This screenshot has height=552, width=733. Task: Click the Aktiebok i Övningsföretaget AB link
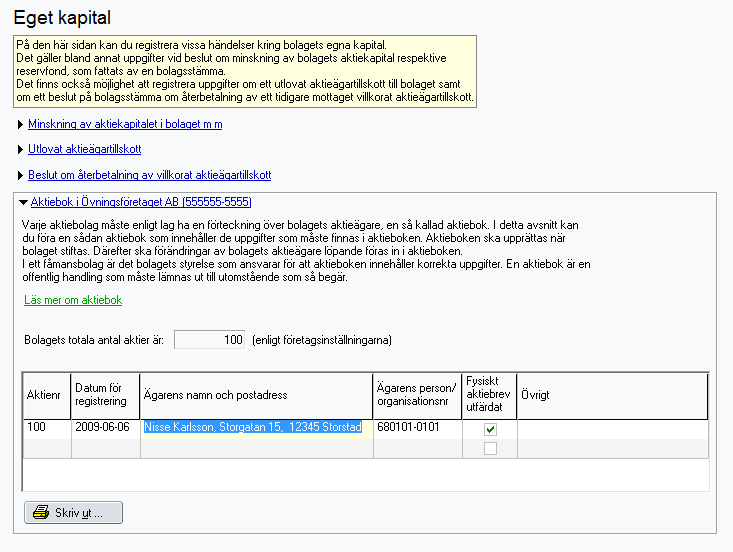141,202
